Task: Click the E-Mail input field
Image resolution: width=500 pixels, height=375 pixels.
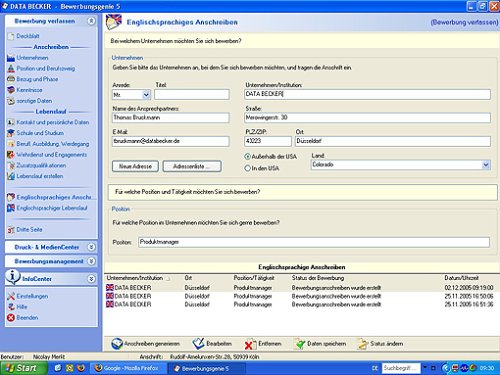Action: point(171,141)
